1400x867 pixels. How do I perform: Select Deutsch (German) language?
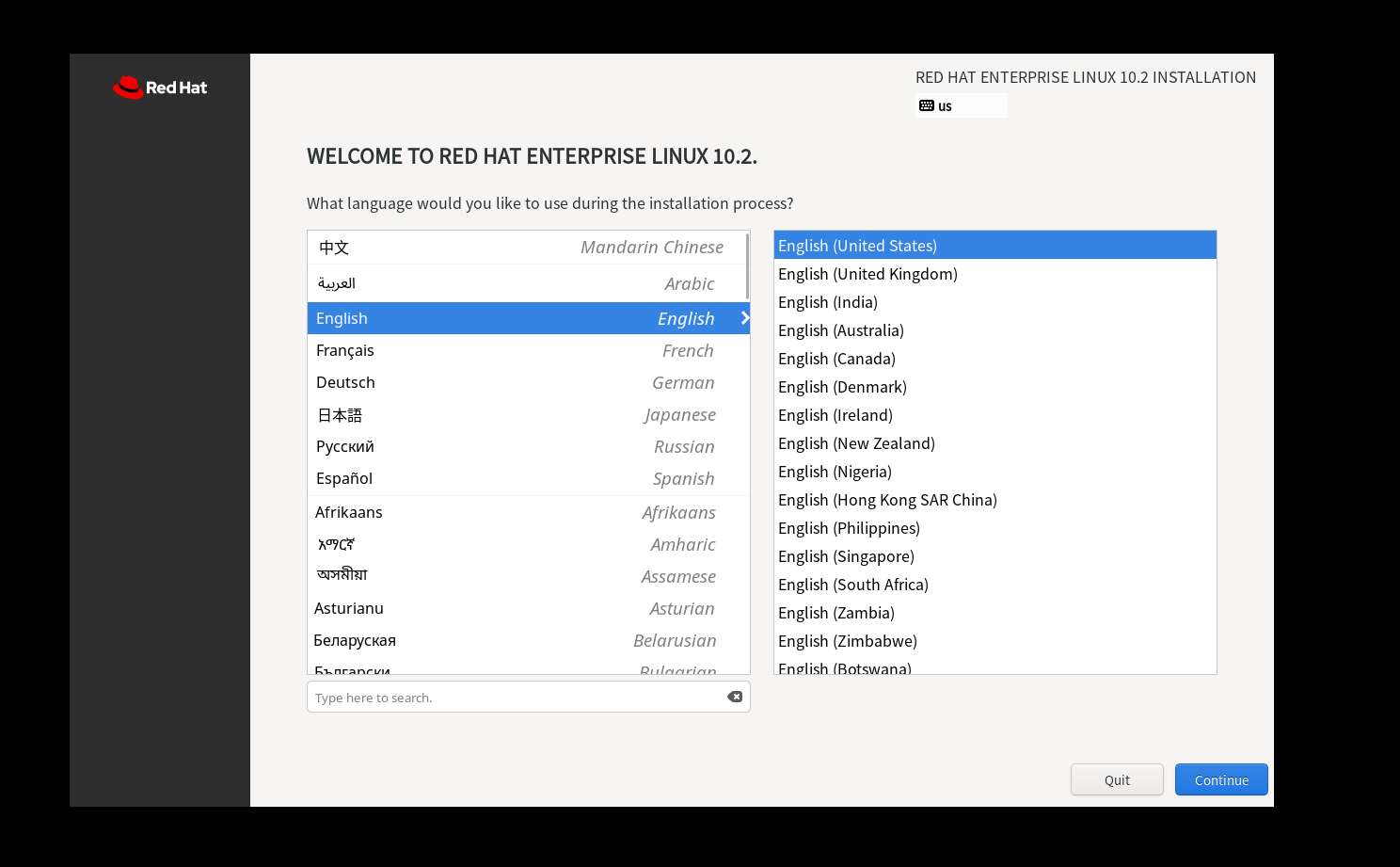coord(529,382)
